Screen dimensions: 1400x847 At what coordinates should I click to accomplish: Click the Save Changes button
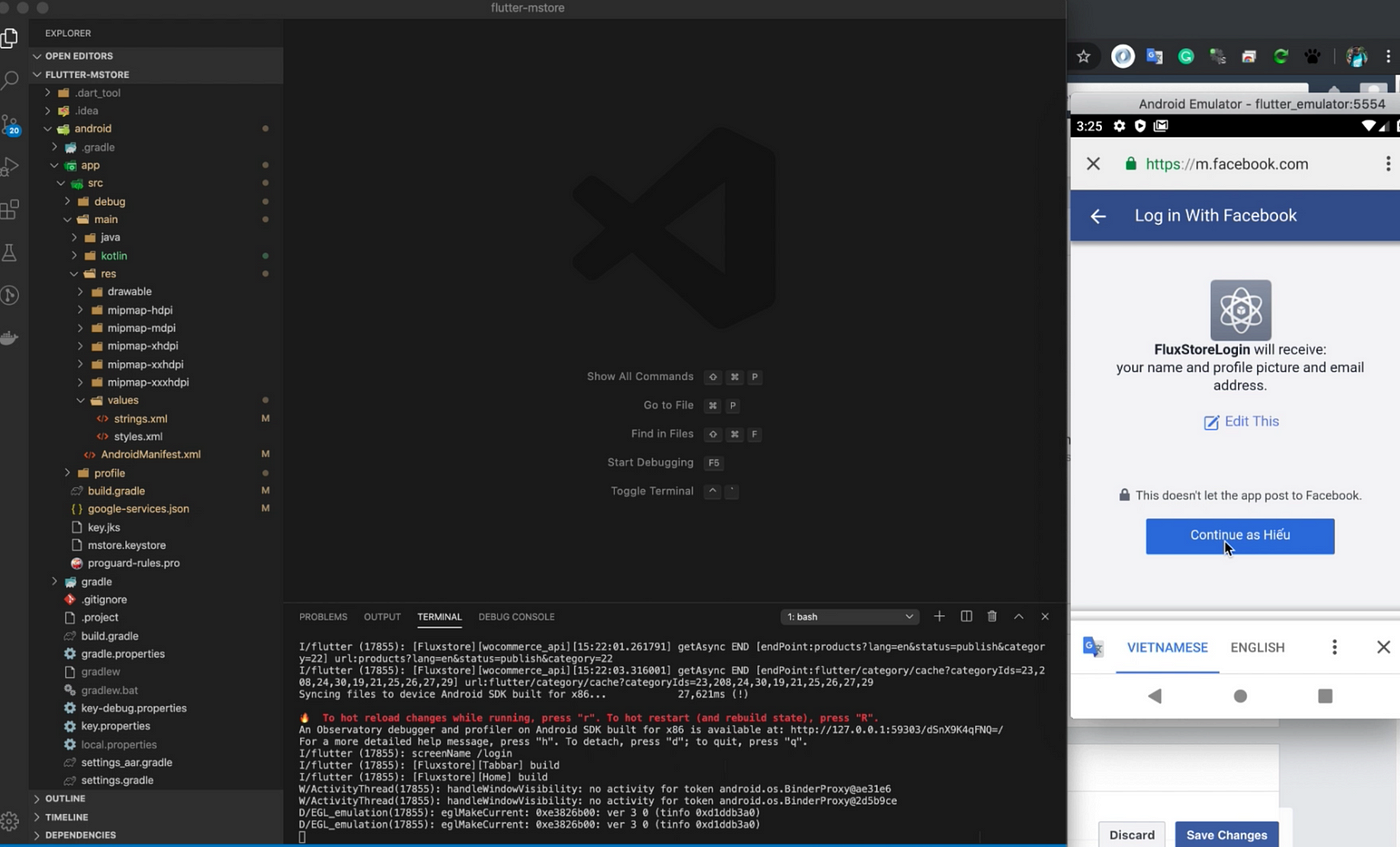click(1226, 835)
